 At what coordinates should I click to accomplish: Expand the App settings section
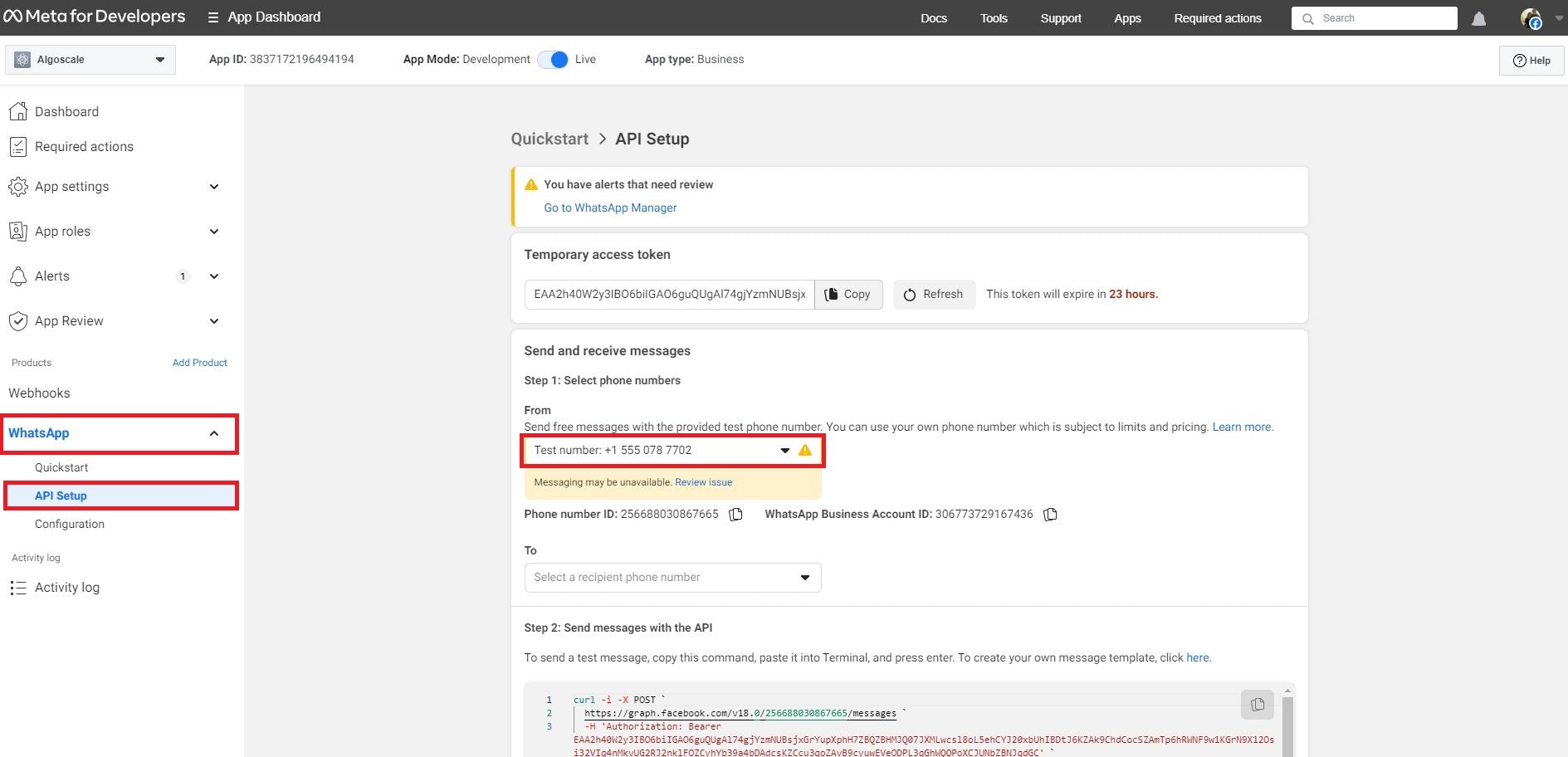coord(214,187)
